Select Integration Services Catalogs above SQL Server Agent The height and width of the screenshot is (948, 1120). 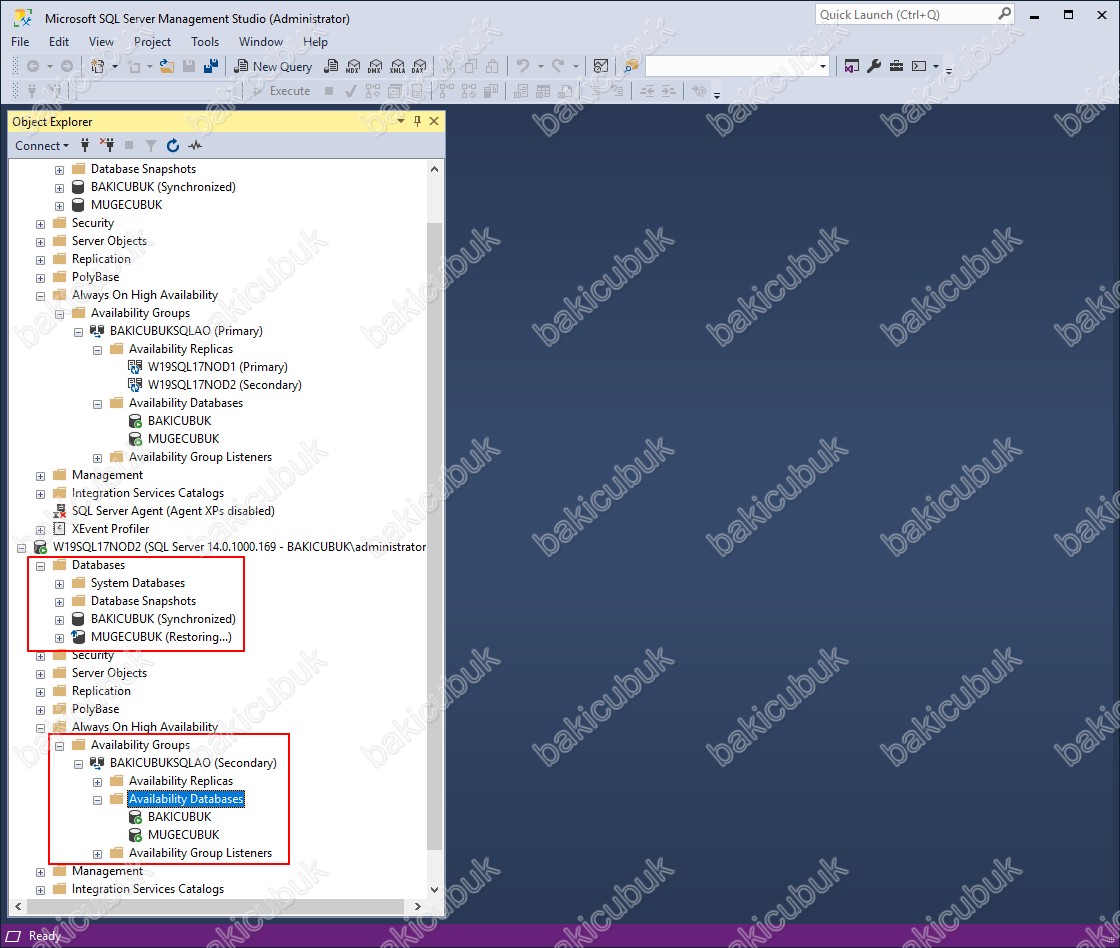[x=148, y=493]
